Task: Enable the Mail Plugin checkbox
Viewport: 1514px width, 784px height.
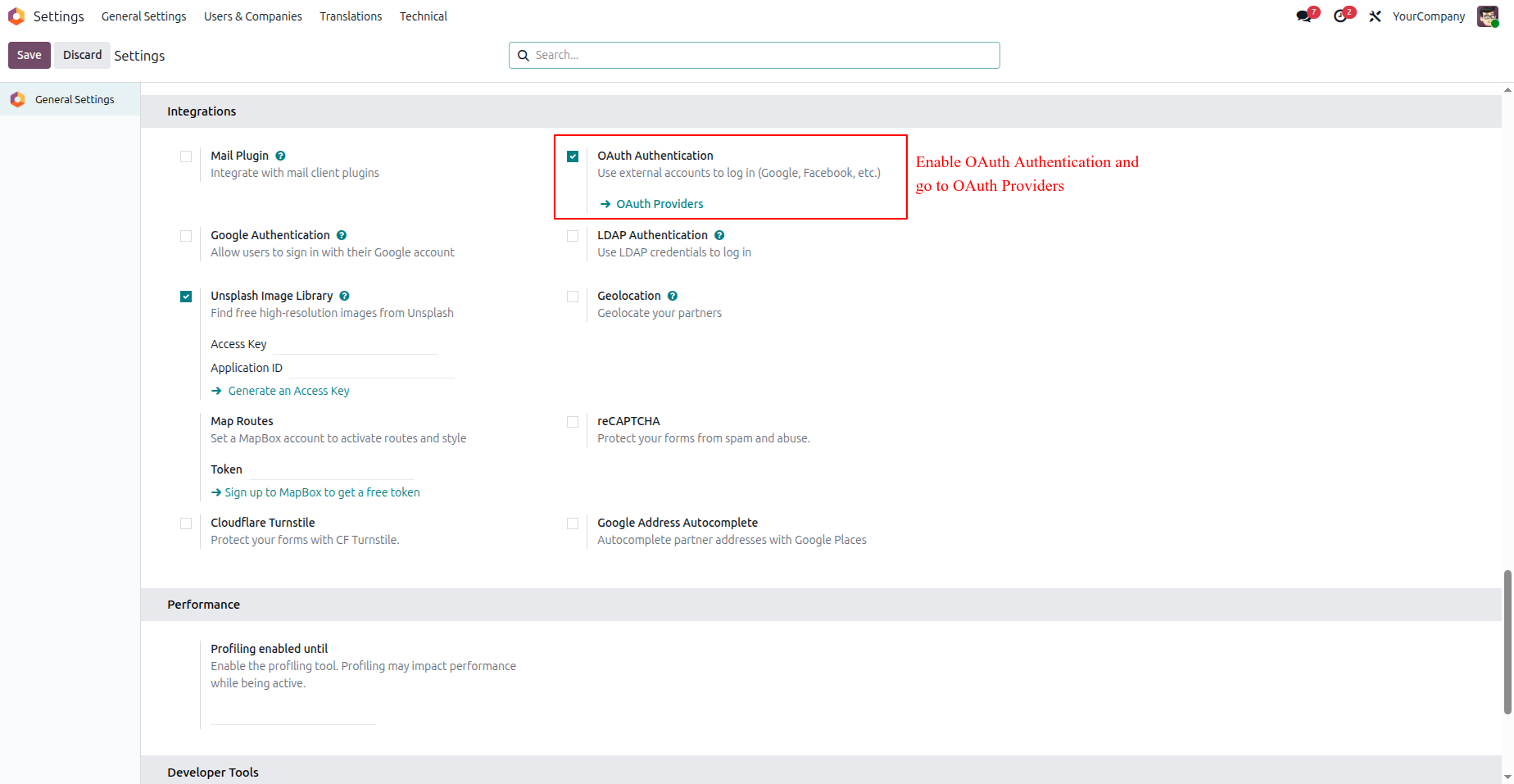Action: (x=186, y=156)
